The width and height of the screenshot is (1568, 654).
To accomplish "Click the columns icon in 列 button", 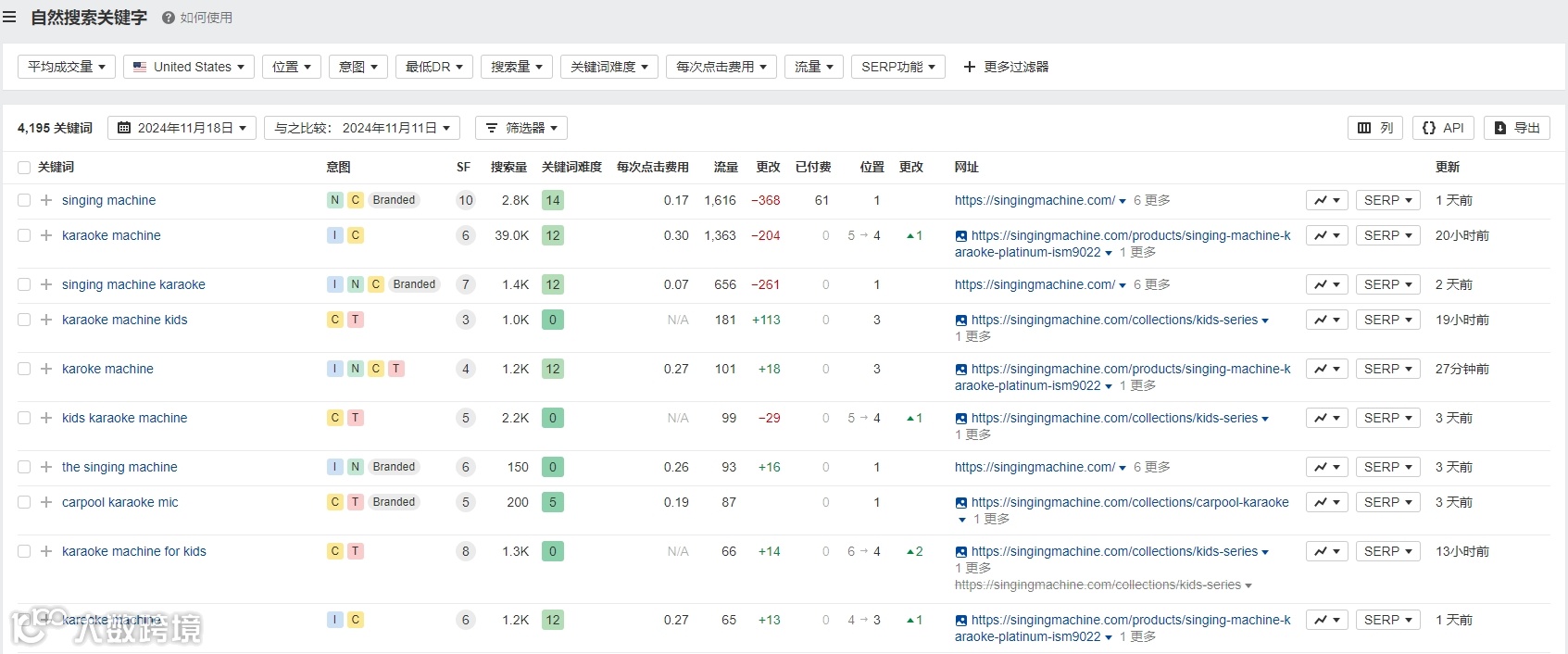I will tap(1364, 128).
